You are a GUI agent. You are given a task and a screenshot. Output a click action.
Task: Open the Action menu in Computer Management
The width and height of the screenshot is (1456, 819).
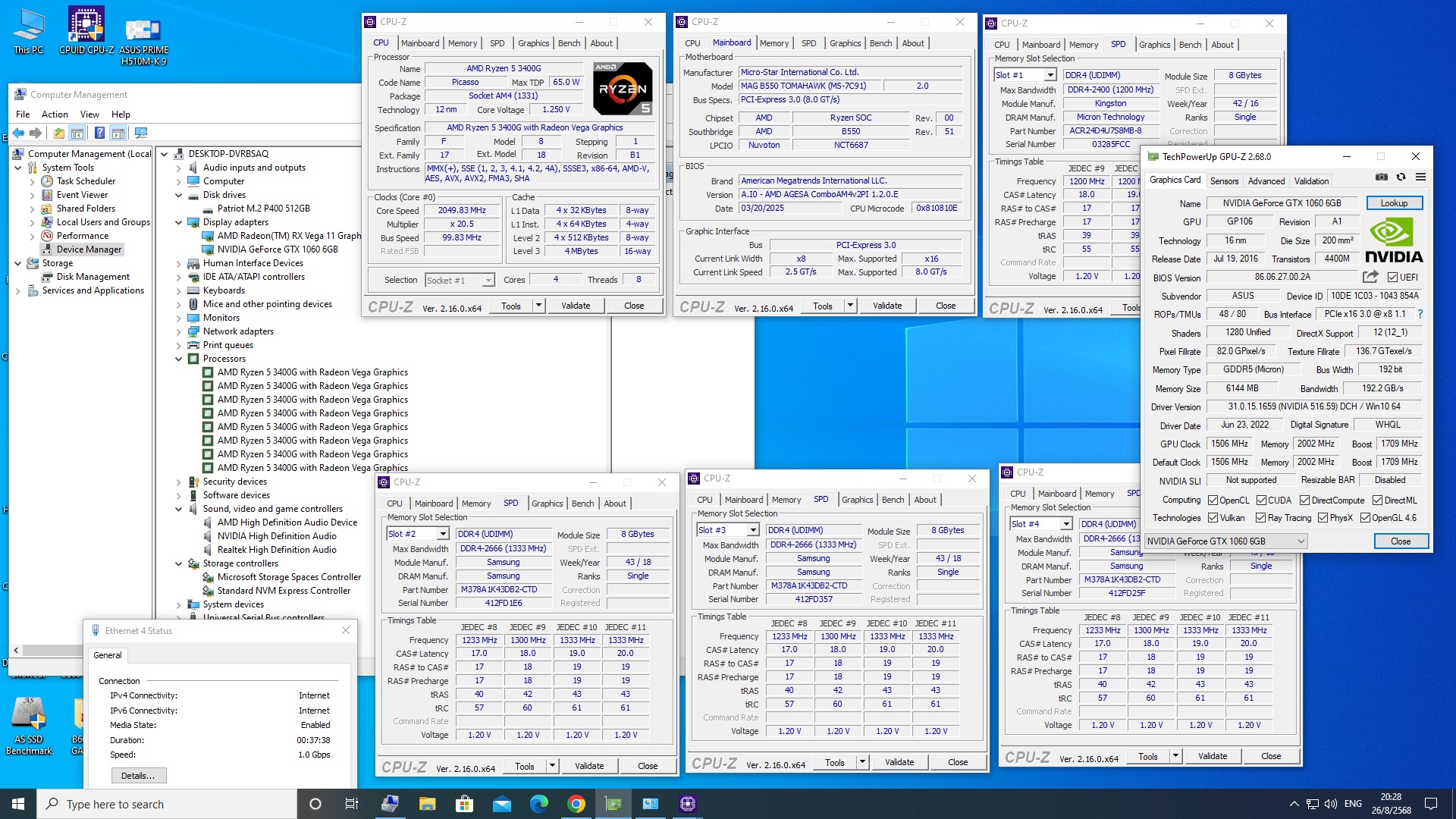(x=55, y=115)
